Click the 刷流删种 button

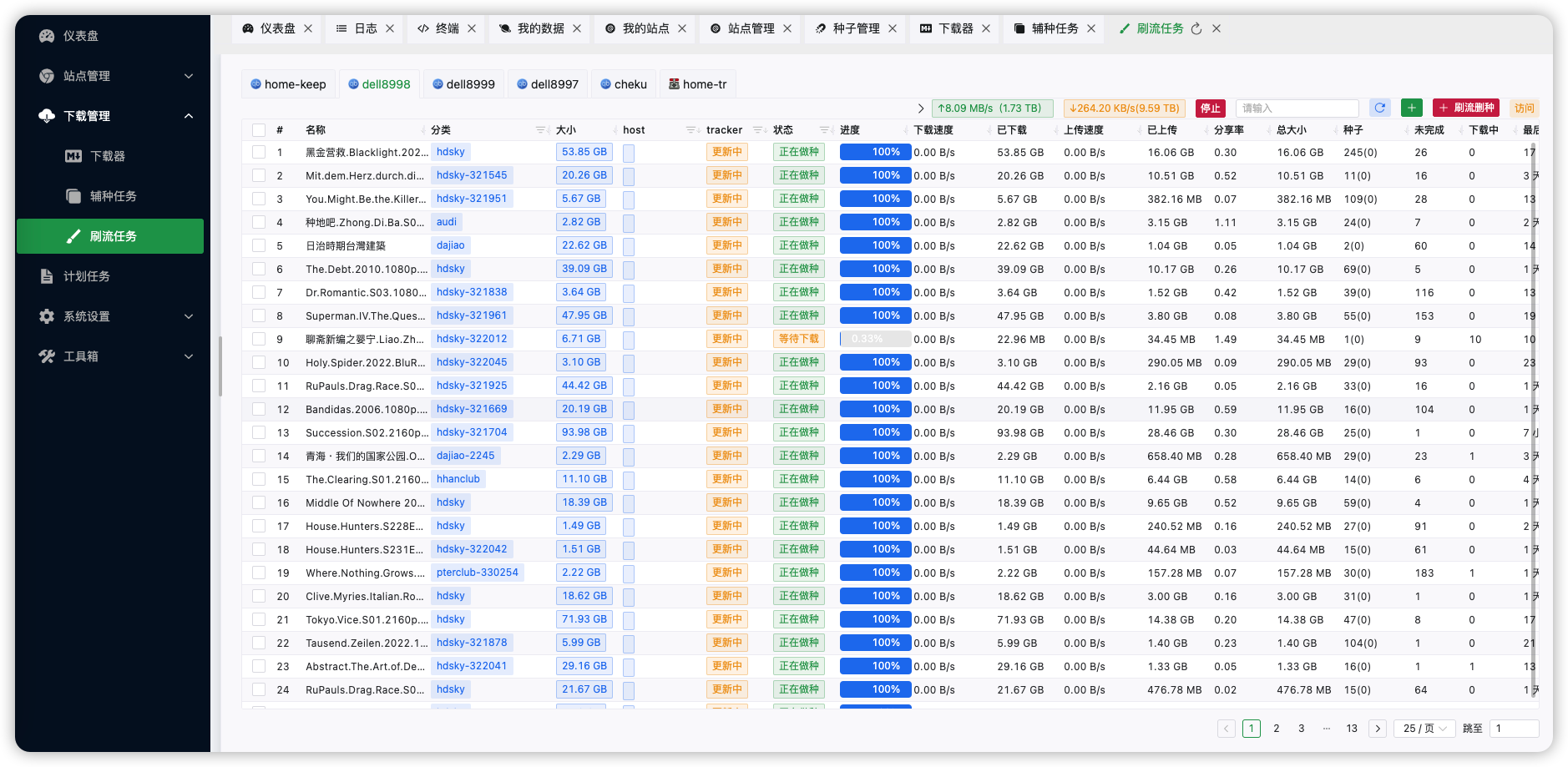point(1466,108)
